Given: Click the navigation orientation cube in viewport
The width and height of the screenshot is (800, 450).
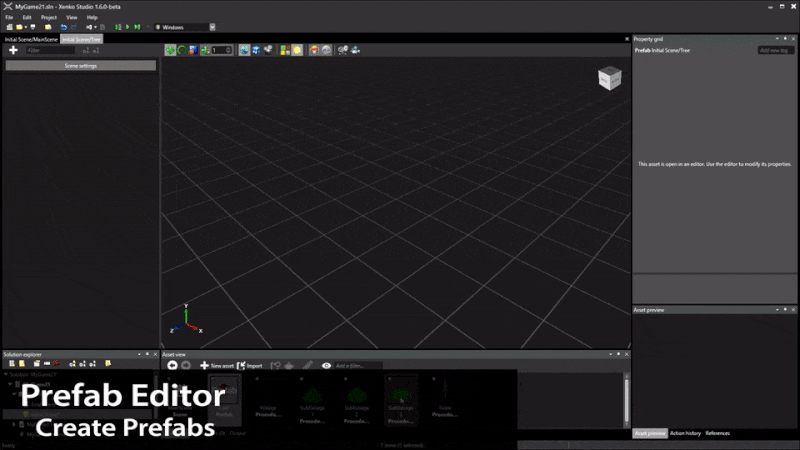Looking at the screenshot, I should 608,79.
